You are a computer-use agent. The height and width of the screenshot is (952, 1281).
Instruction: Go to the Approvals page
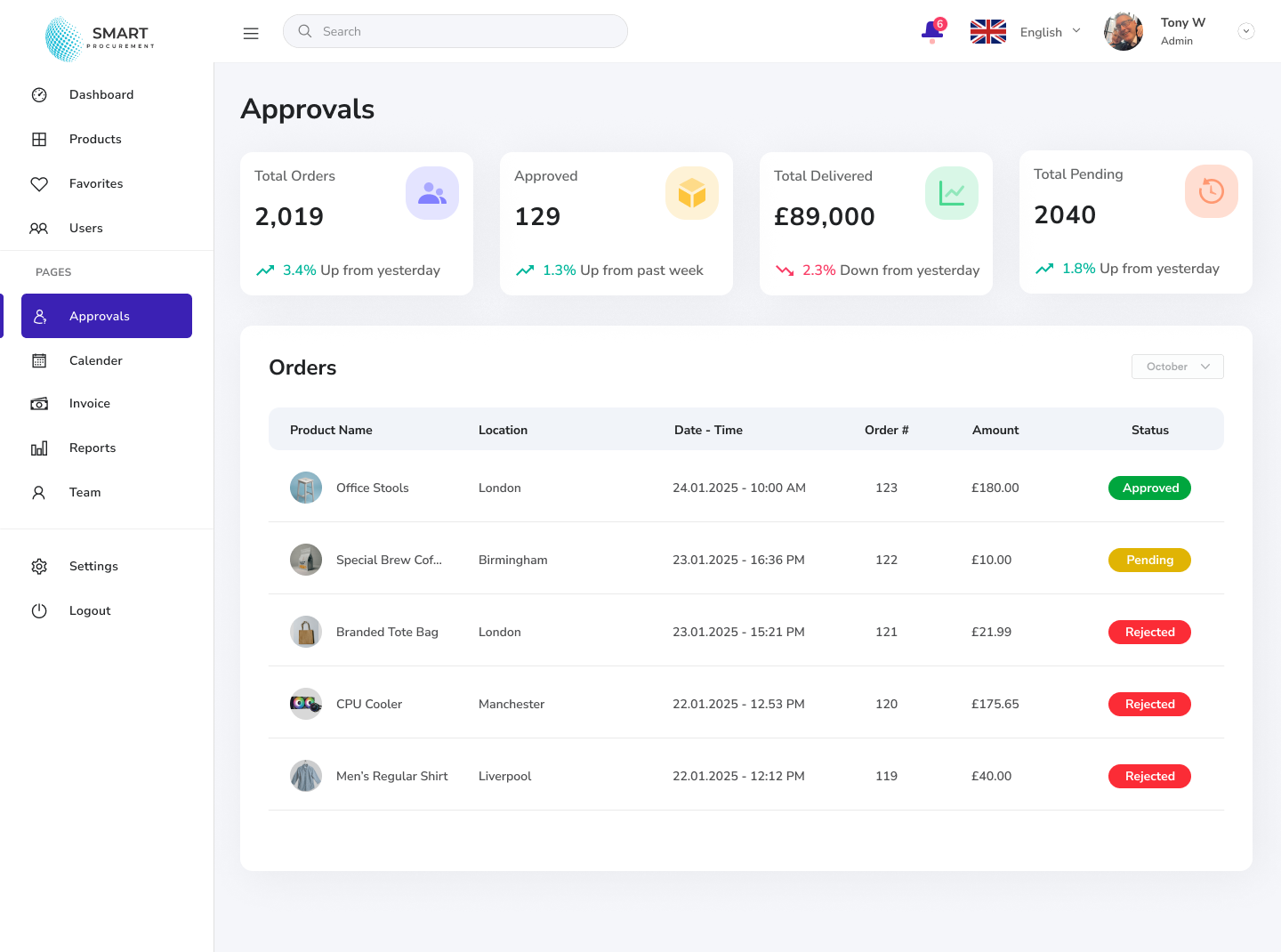click(x=107, y=316)
